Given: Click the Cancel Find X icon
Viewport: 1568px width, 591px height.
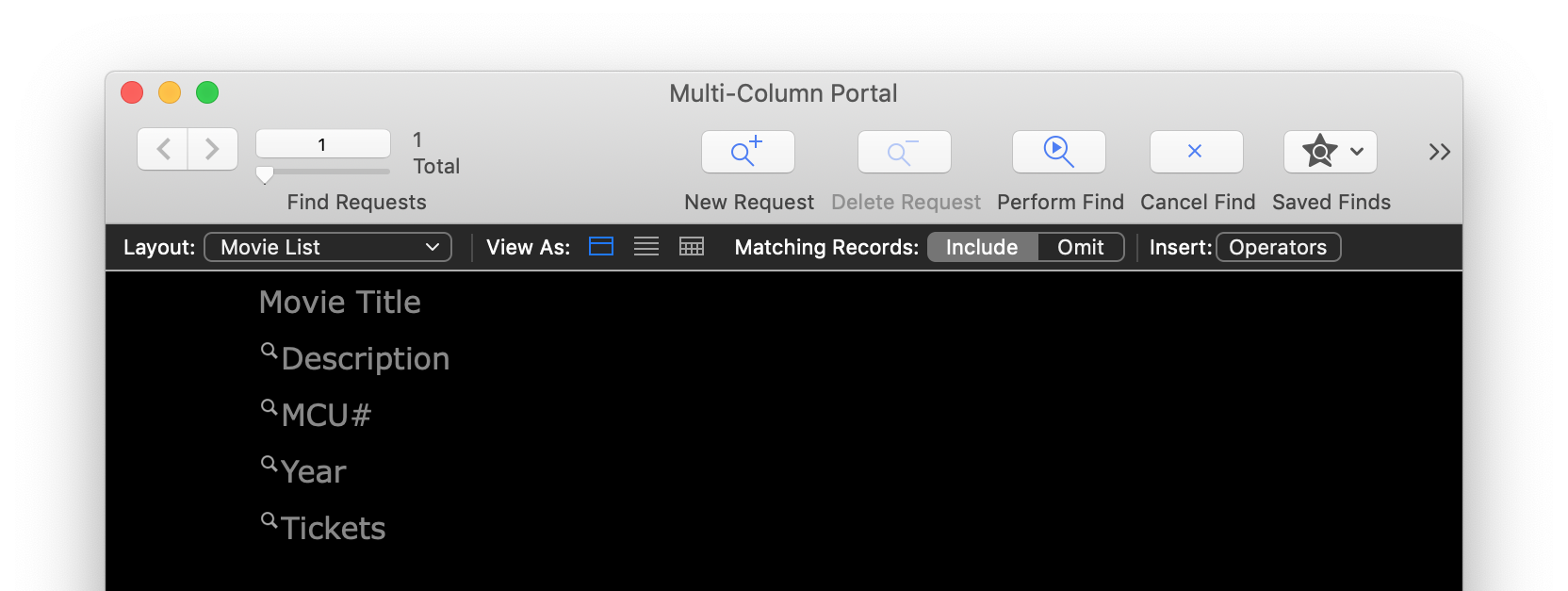Looking at the screenshot, I should pos(1196,152).
